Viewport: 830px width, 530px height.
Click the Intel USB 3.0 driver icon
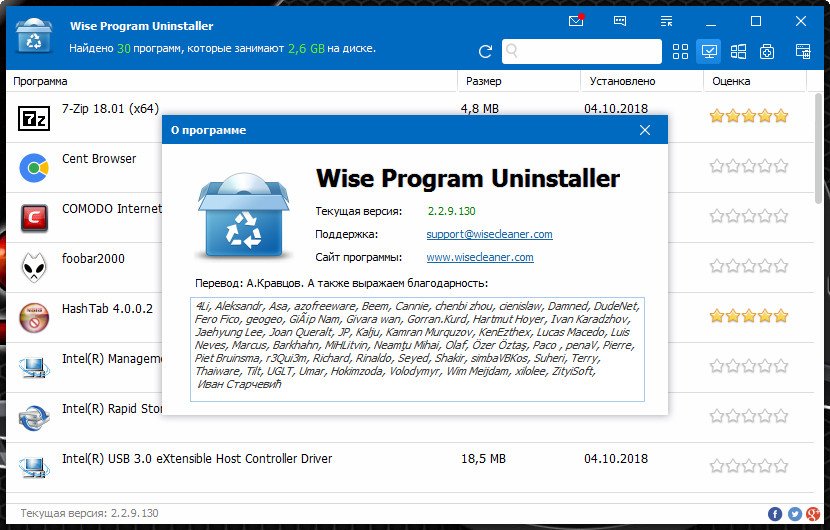click(34, 468)
